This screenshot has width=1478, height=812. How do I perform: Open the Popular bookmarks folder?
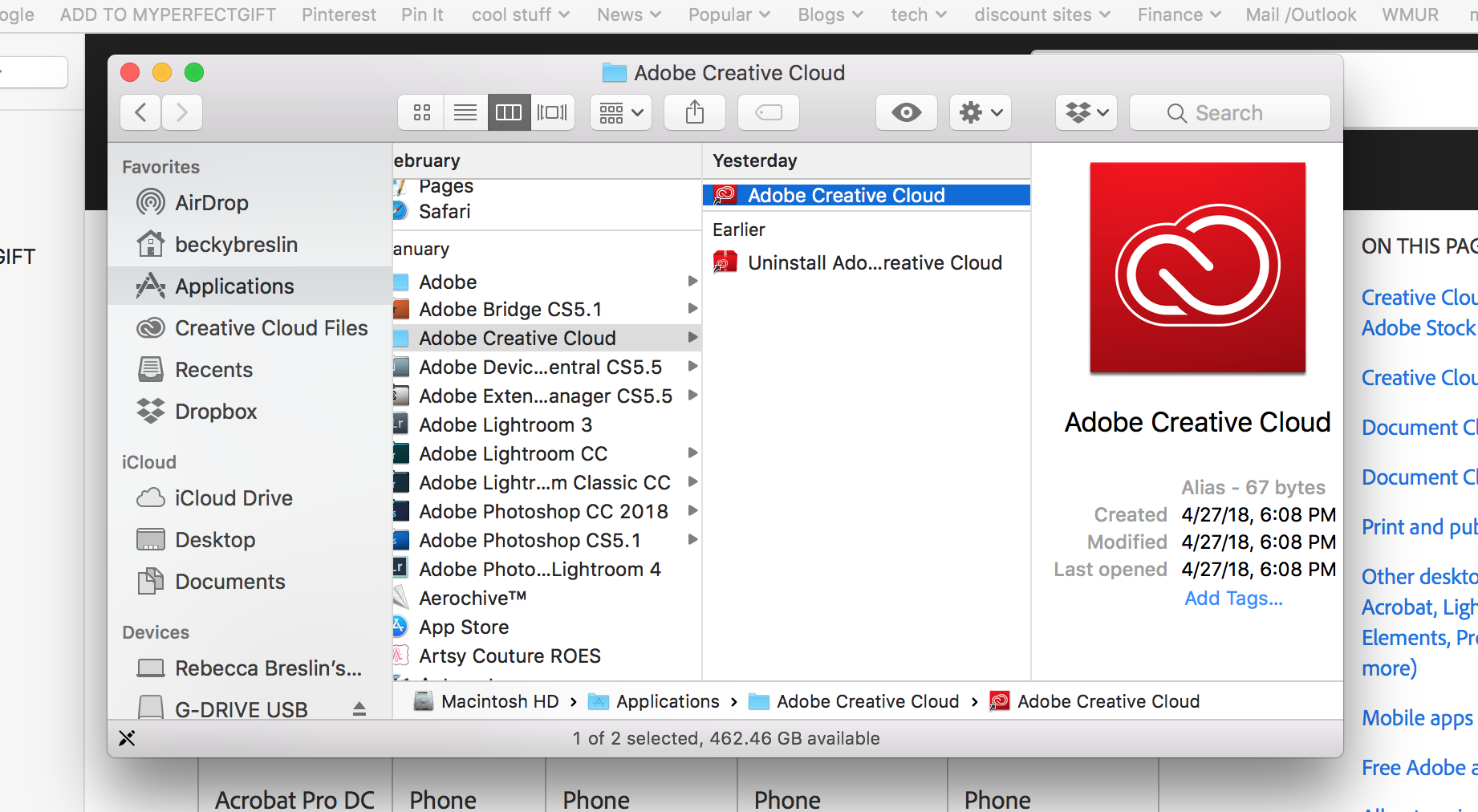click(x=729, y=14)
